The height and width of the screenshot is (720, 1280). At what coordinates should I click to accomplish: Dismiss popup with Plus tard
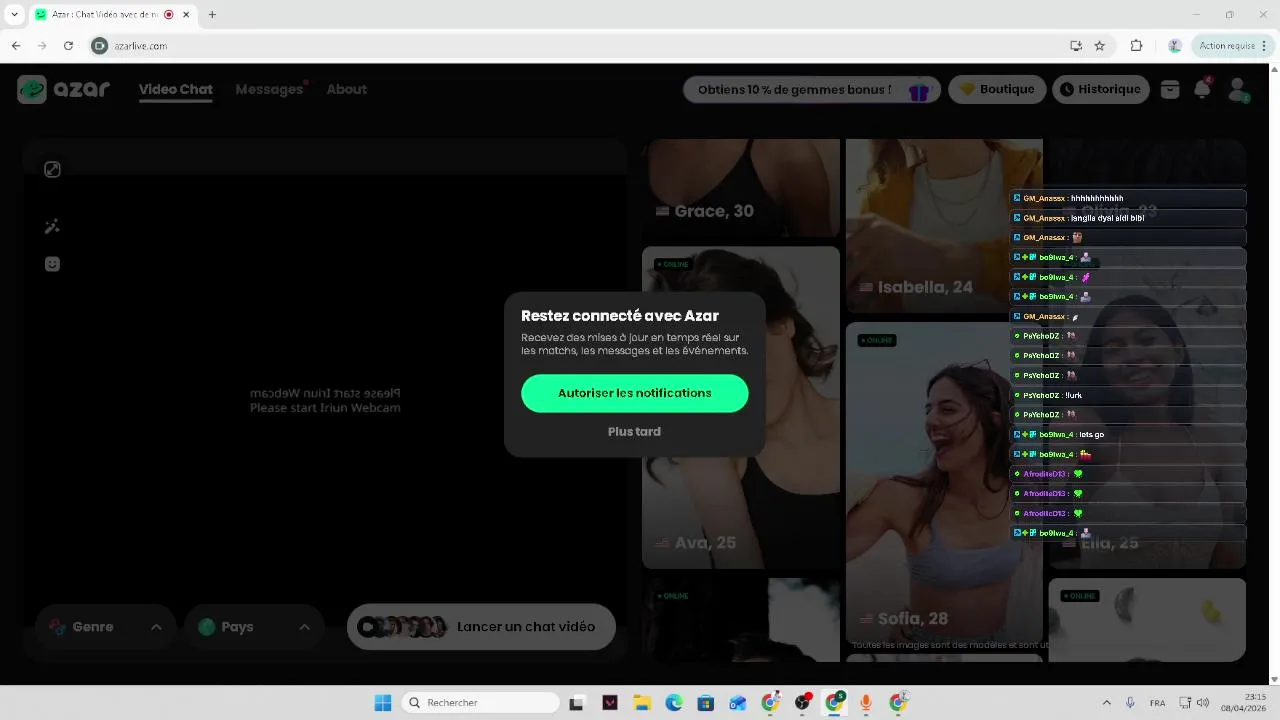pyautogui.click(x=634, y=431)
